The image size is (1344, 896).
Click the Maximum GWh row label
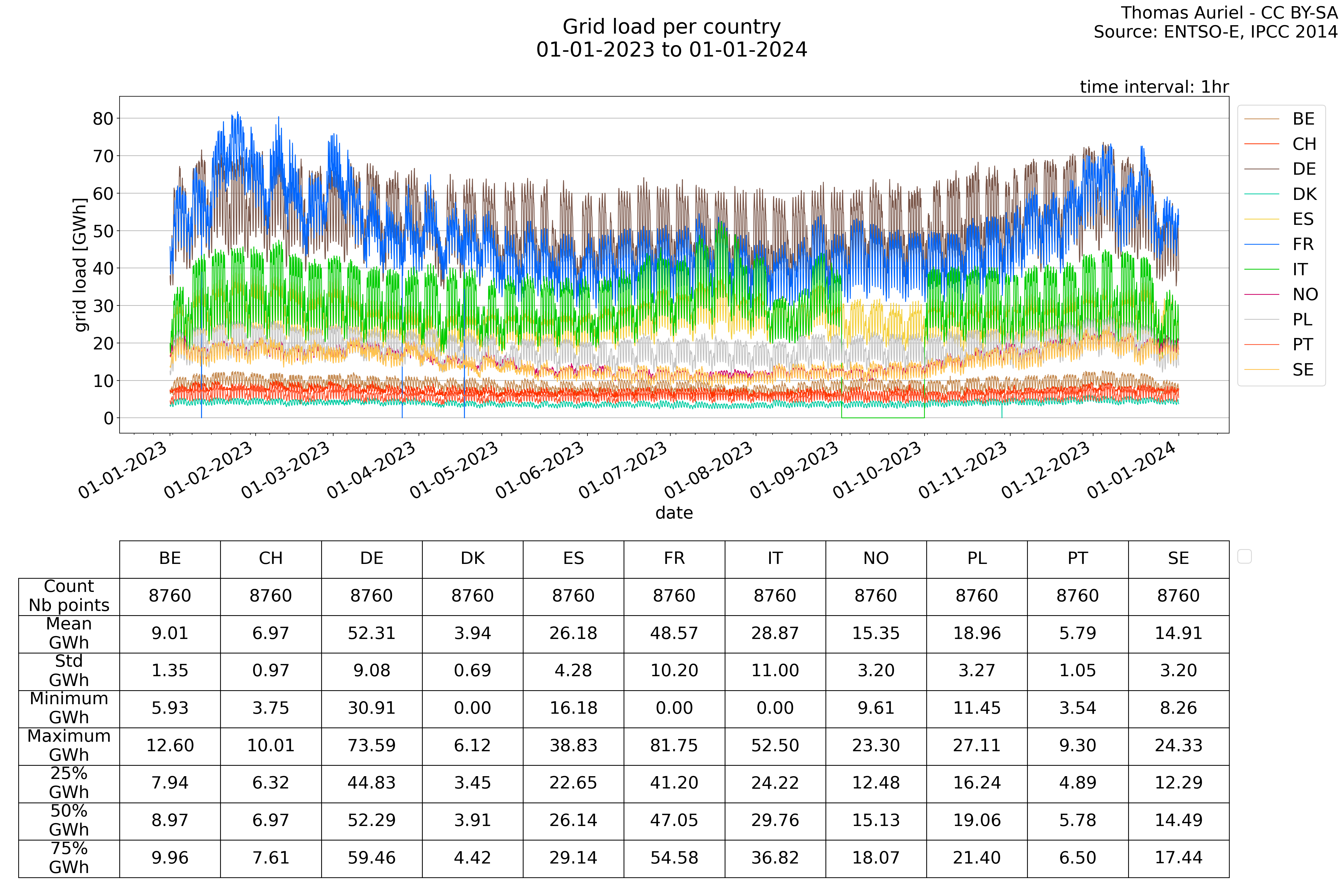coord(69,746)
